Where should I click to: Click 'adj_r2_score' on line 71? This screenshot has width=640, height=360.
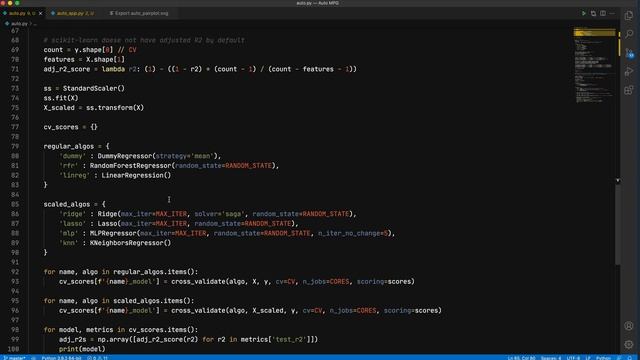[67, 69]
